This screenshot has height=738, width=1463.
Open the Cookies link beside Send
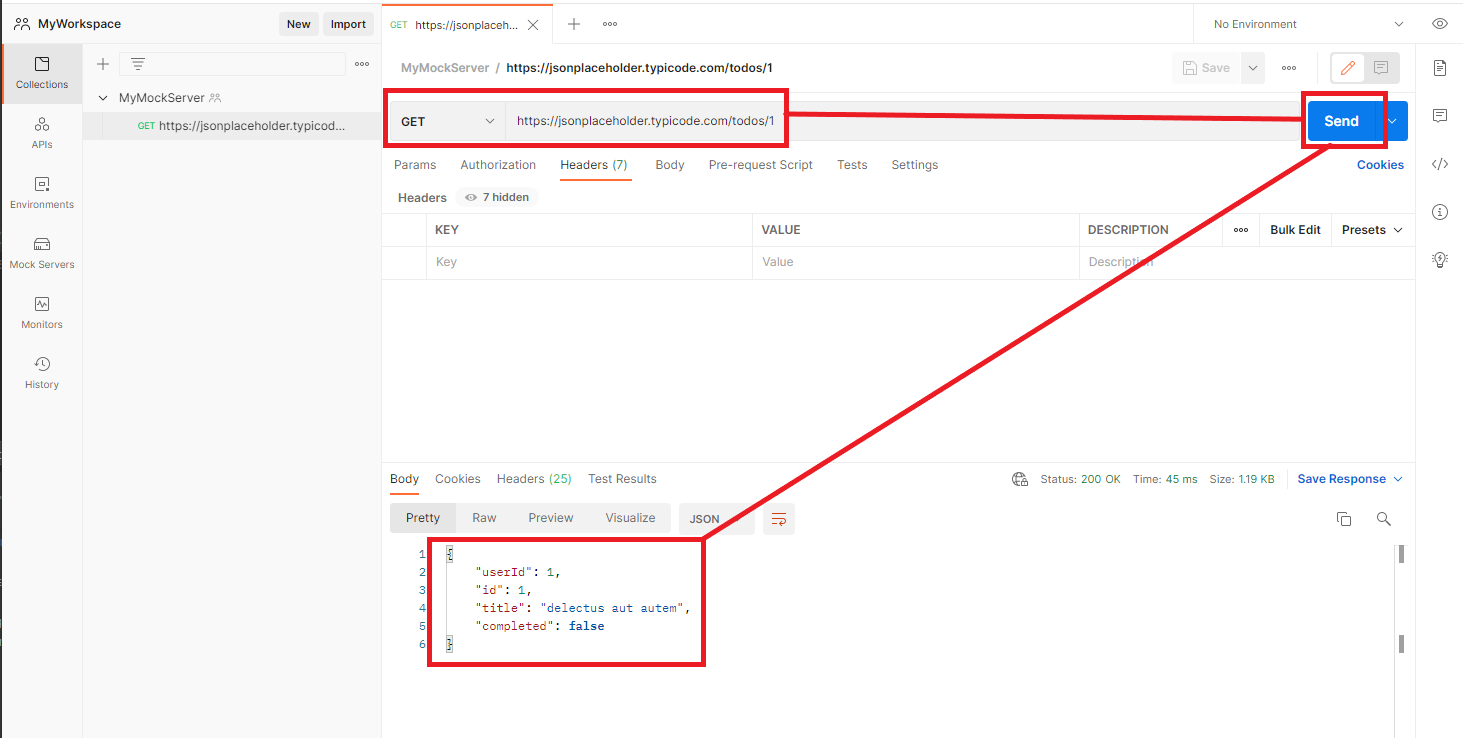[x=1380, y=165]
